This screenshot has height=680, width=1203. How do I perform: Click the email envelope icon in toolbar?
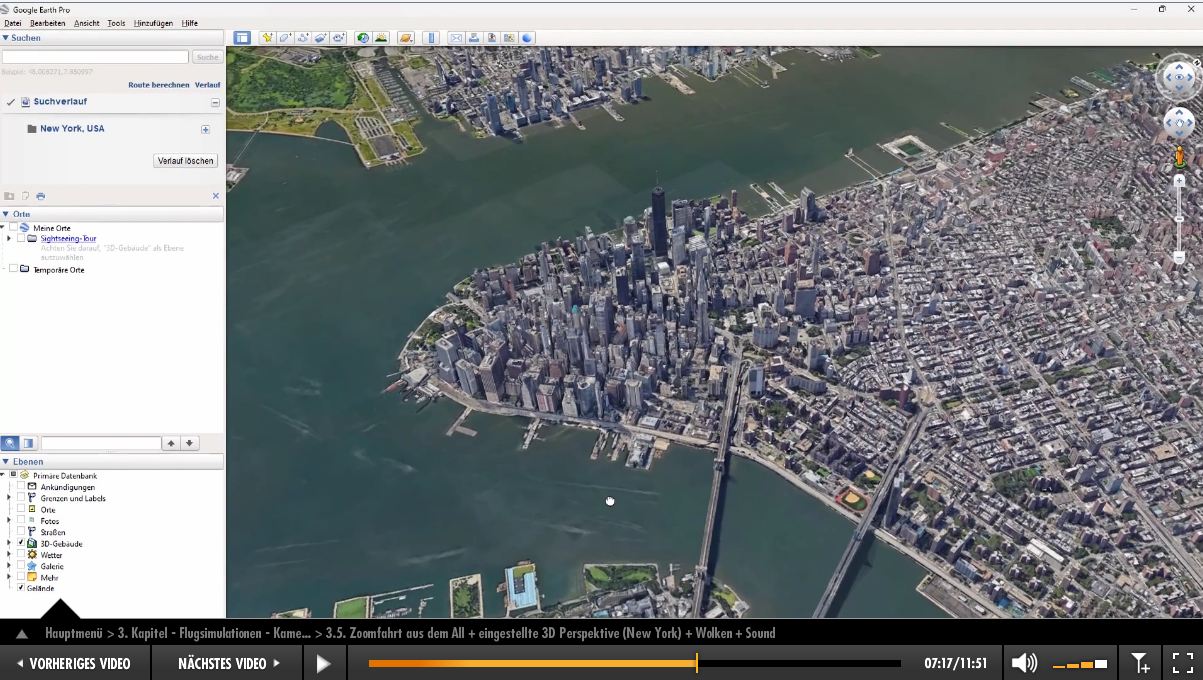click(456, 38)
